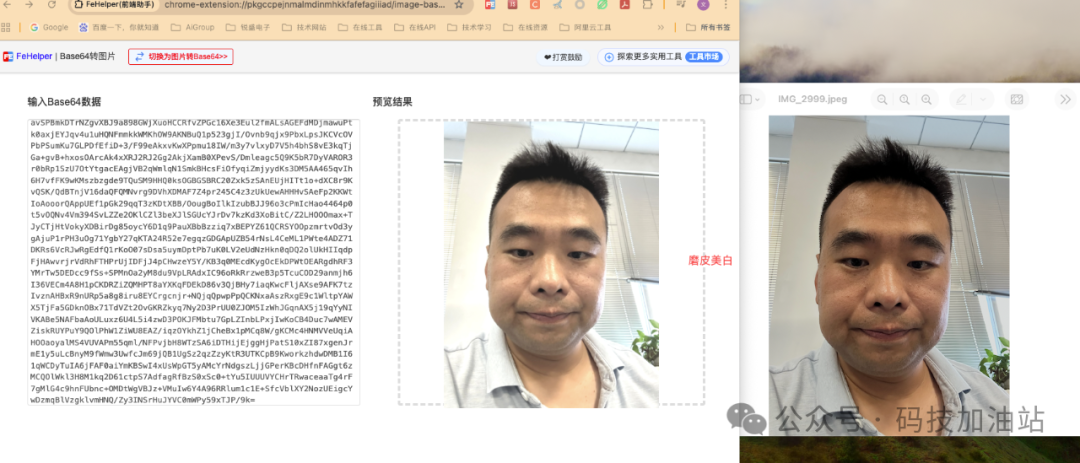Expand the markup tool dropdown in Preview
Image resolution: width=1080 pixels, height=463 pixels.
(982, 99)
